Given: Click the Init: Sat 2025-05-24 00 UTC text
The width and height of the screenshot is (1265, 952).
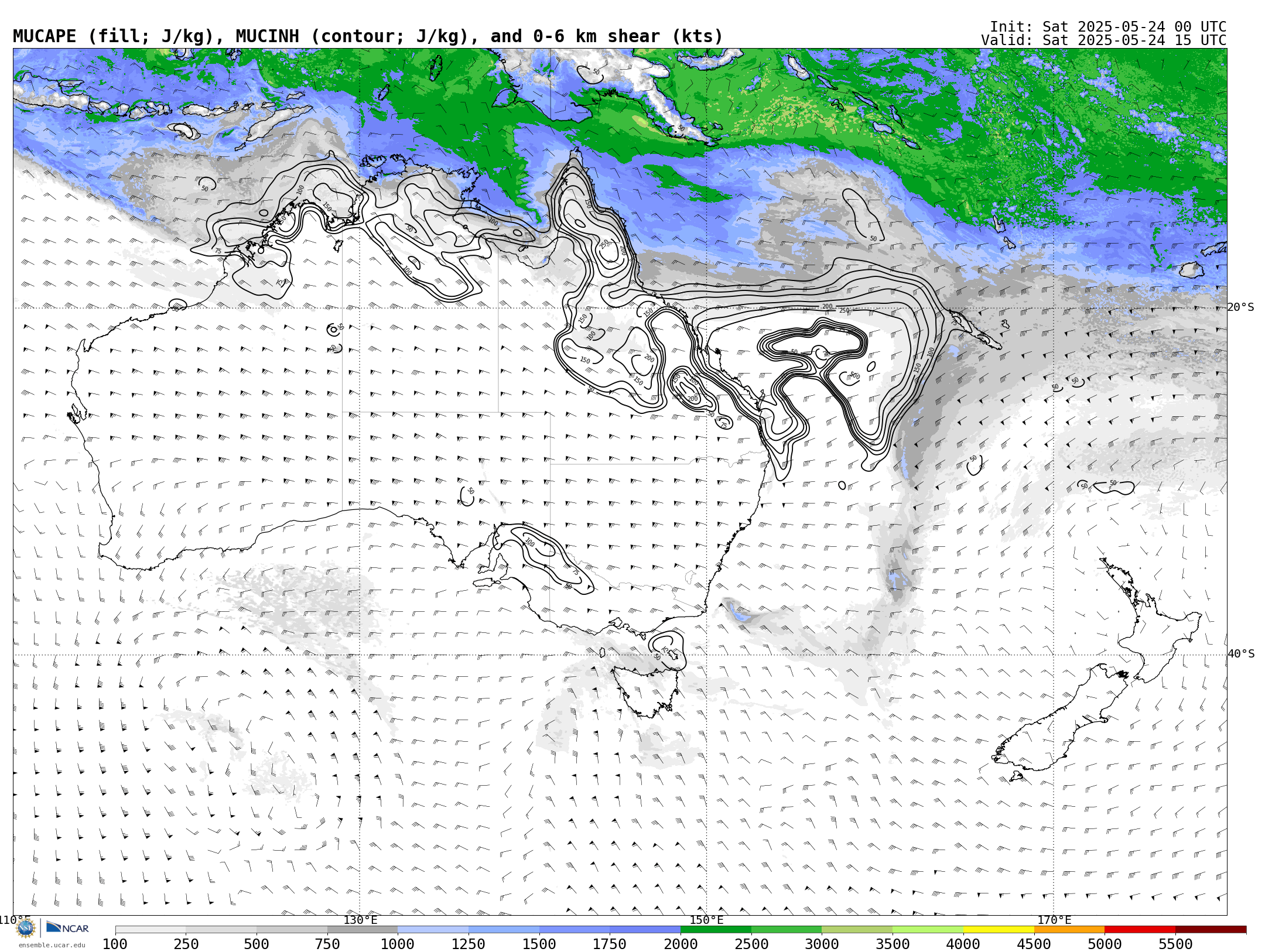Looking at the screenshot, I should (1108, 27).
